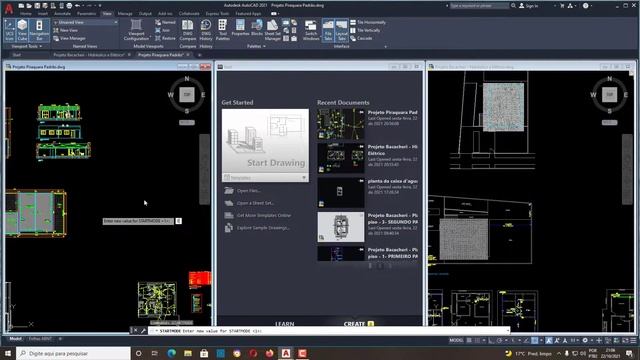Switch to the Express Tools ribbon tab
640x360 pixels.
217,13
